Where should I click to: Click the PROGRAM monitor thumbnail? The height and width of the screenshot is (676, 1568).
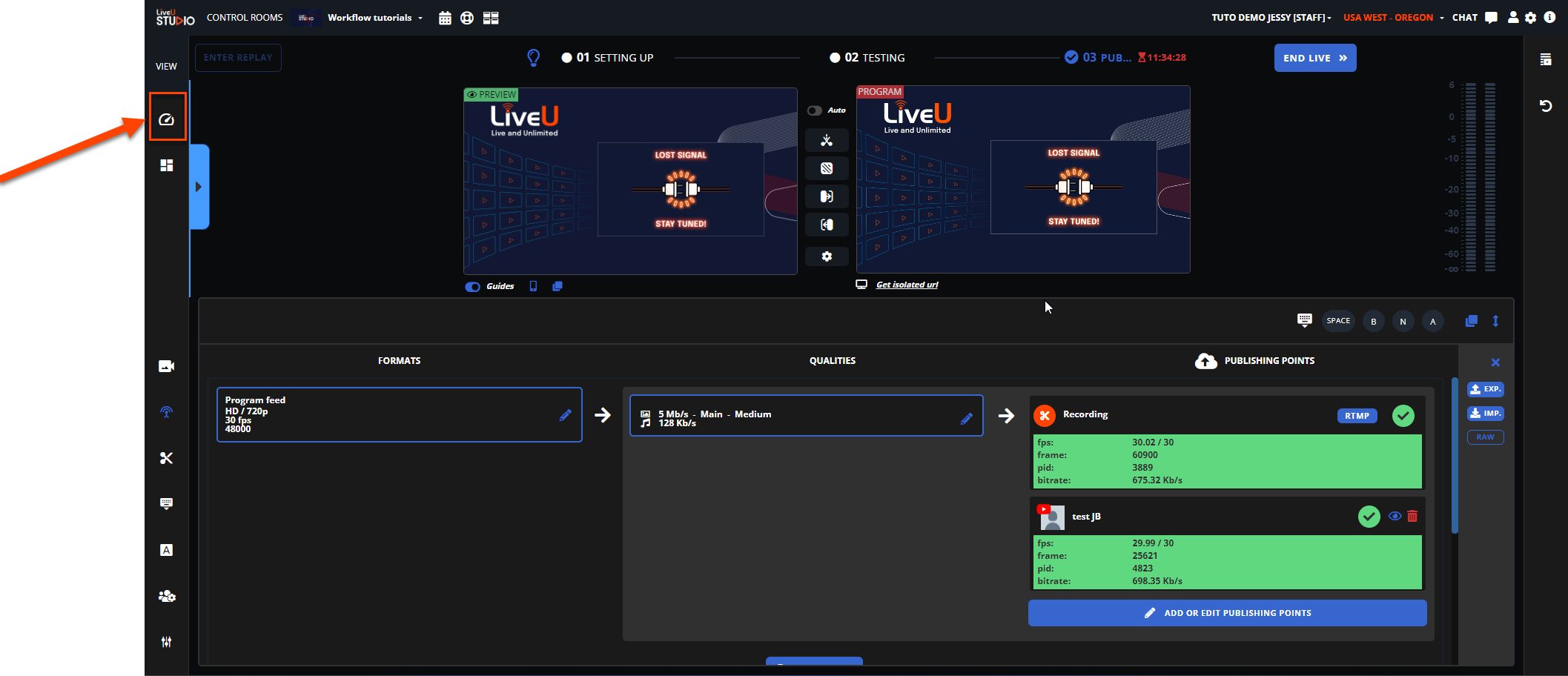pyautogui.click(x=1023, y=179)
